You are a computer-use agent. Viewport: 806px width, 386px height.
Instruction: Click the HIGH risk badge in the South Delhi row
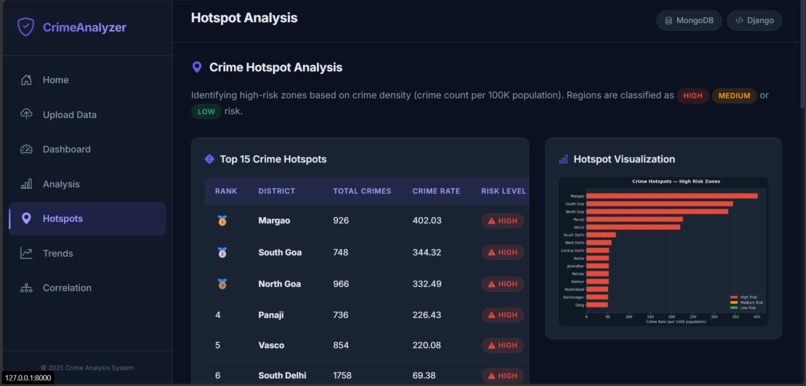coord(503,376)
